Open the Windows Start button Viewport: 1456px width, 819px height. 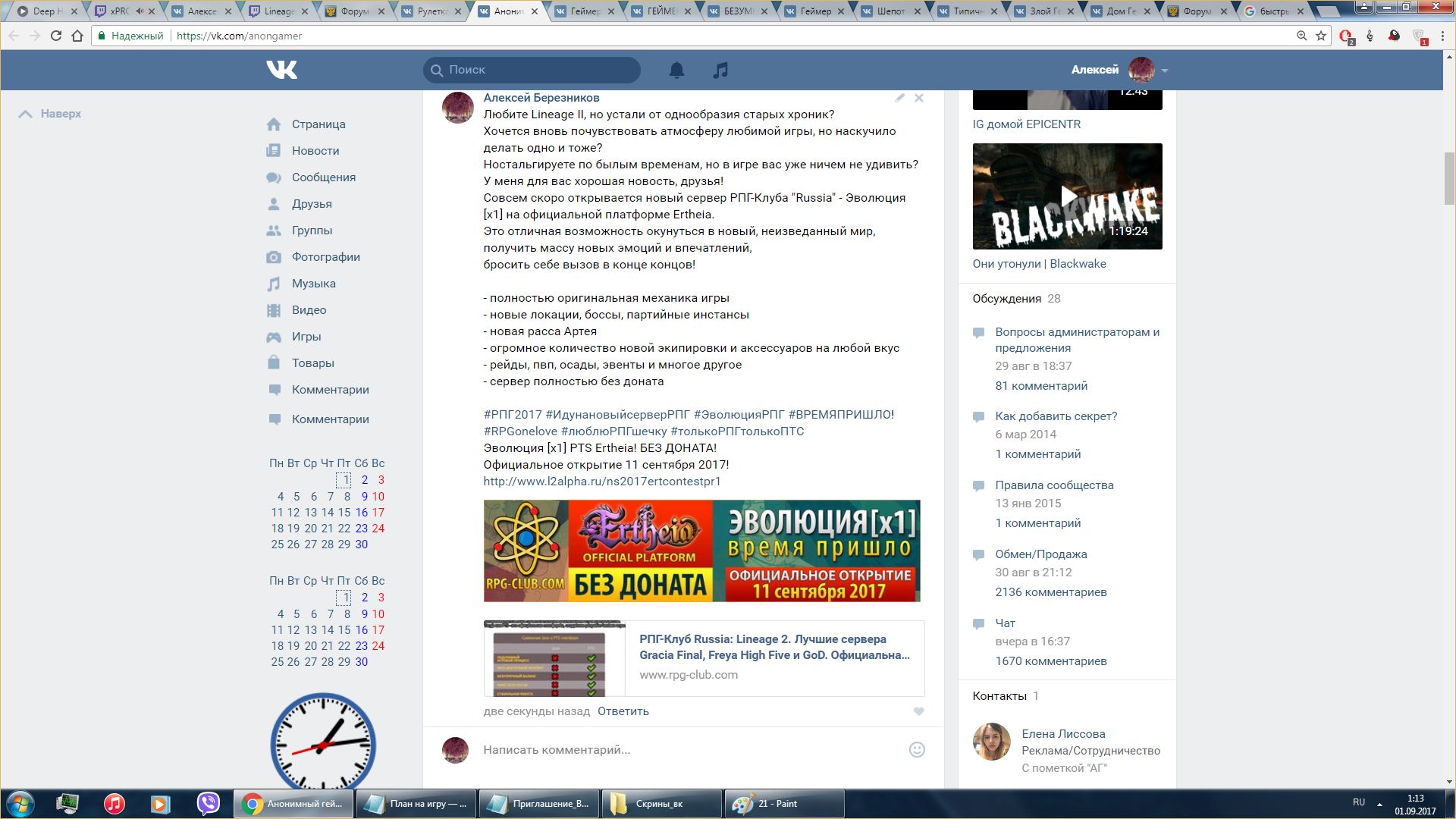click(x=19, y=804)
